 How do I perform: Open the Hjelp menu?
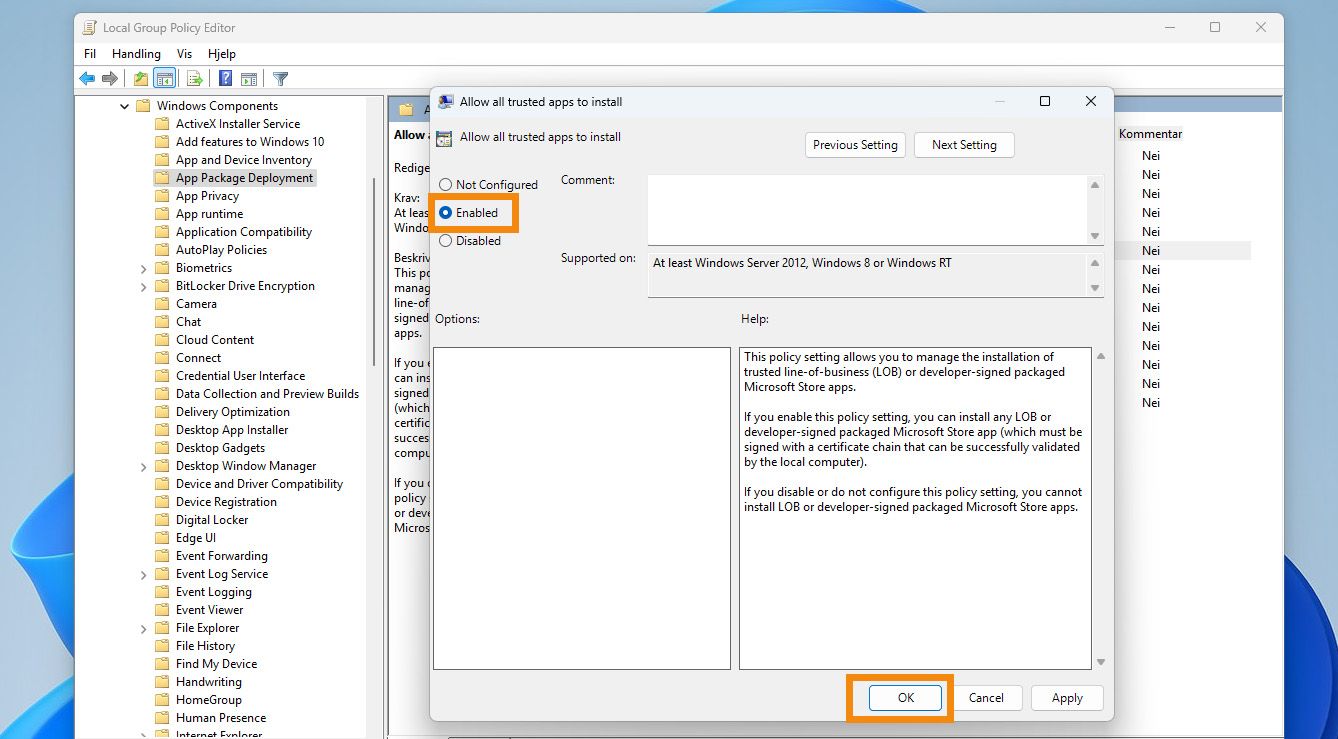[x=222, y=54]
